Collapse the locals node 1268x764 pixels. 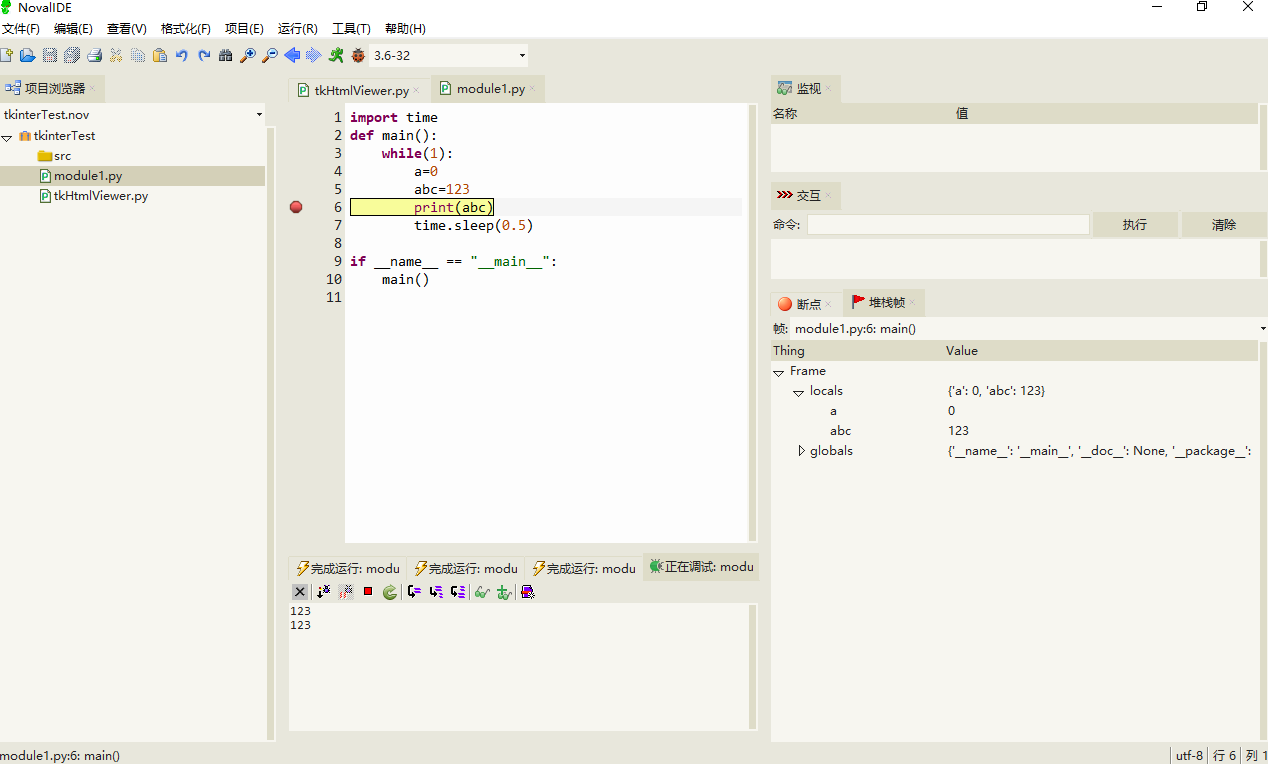point(798,392)
